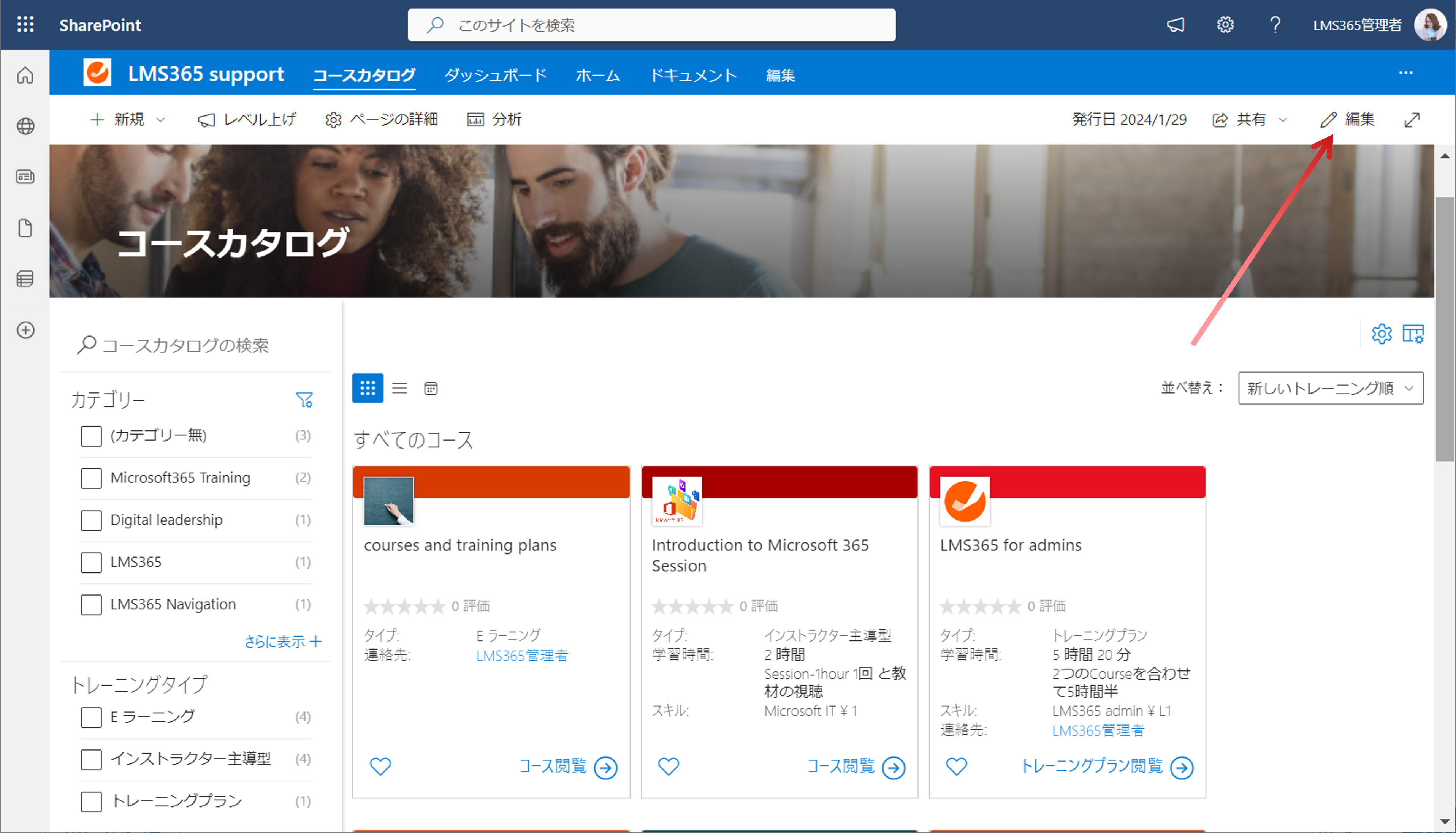This screenshot has height=833, width=1456.
Task: Open トレーニングプラン閲覧 for LMS365 for admins
Action: (x=1107, y=767)
